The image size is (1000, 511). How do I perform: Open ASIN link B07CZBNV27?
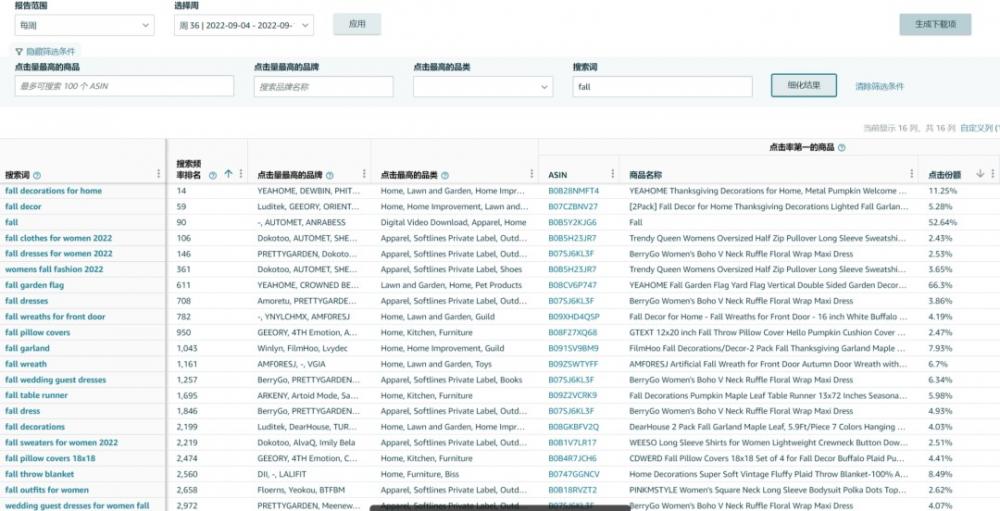(573, 207)
